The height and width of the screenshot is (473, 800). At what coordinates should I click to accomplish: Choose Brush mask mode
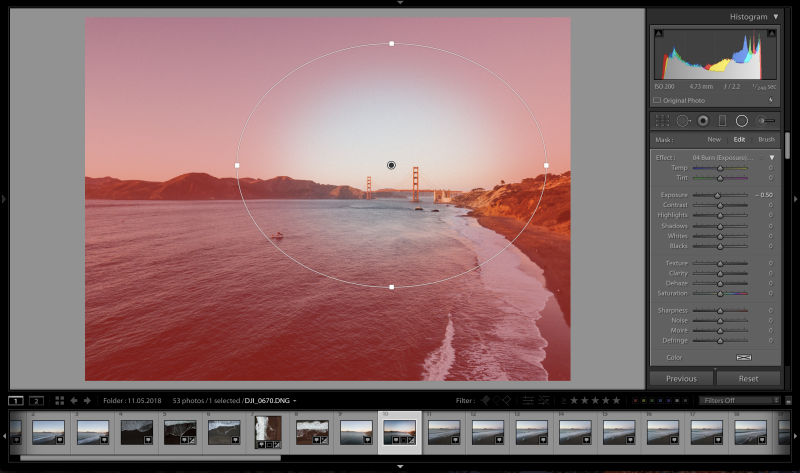766,139
